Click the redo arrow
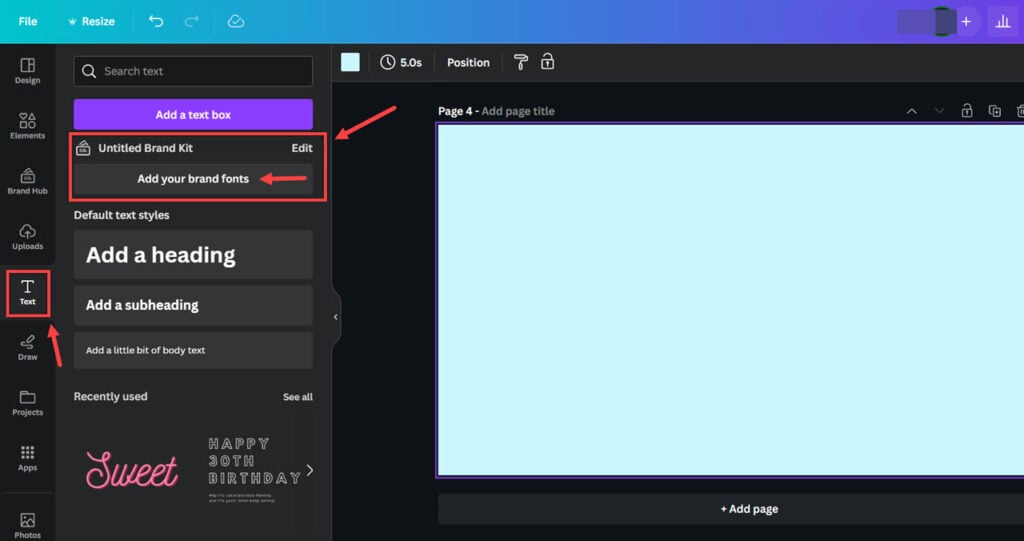Image resolution: width=1024 pixels, height=541 pixels. click(x=191, y=22)
